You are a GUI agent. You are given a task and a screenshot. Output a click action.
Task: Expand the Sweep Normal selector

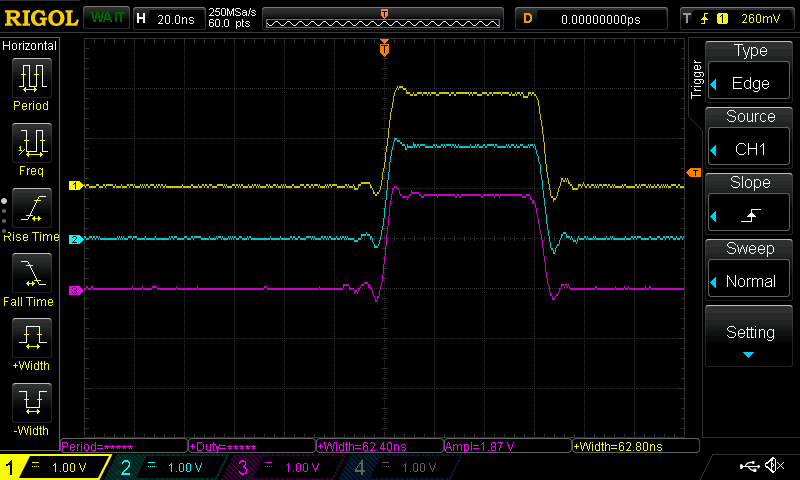750,270
